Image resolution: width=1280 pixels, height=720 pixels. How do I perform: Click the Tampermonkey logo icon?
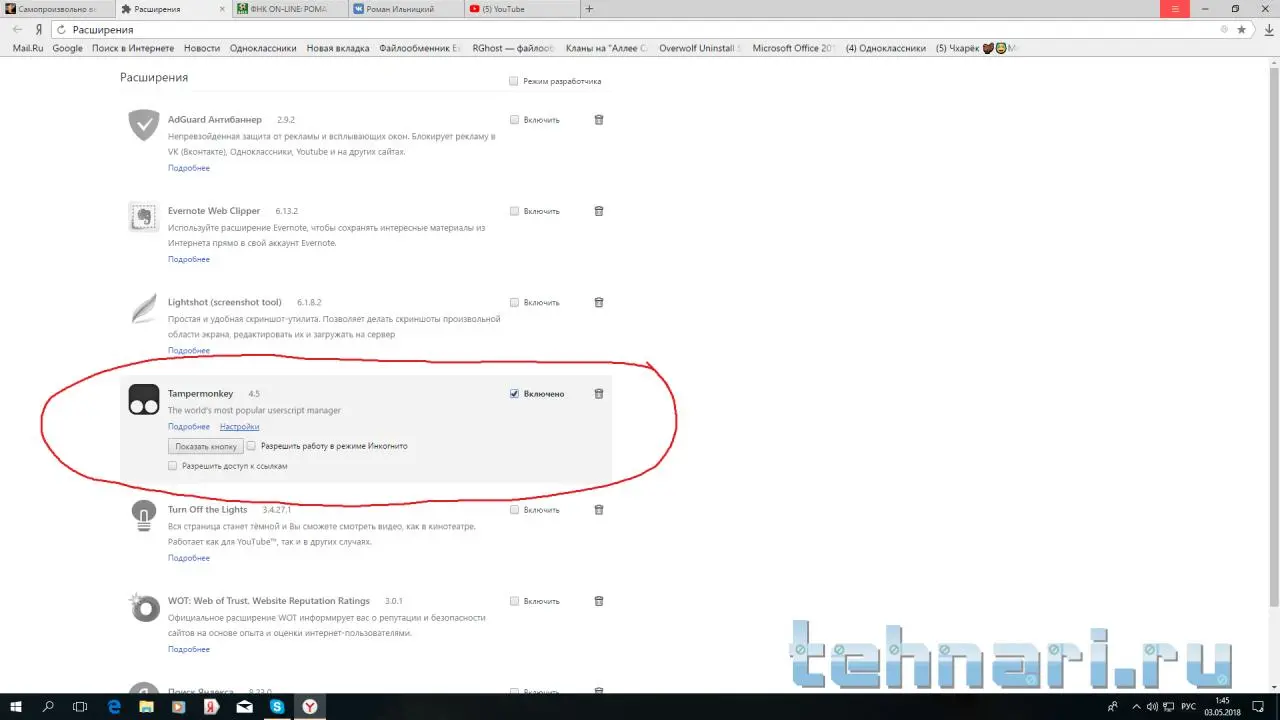[144, 400]
